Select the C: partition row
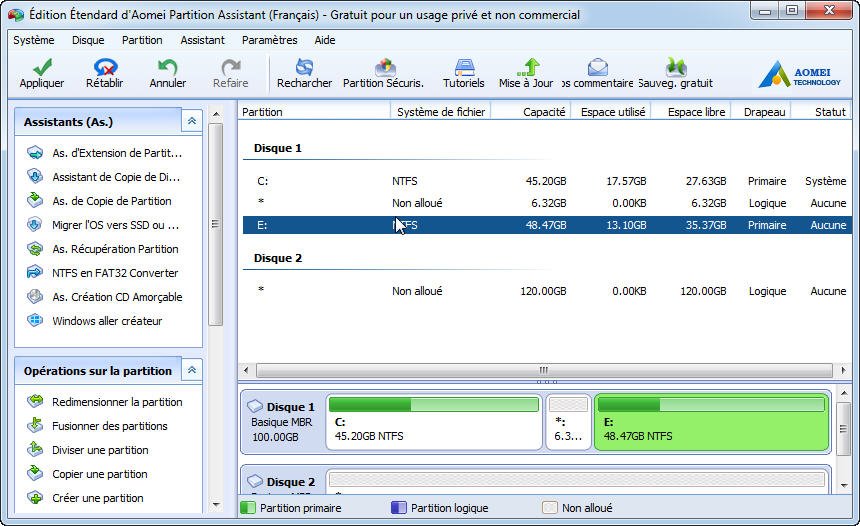 click(x=547, y=181)
